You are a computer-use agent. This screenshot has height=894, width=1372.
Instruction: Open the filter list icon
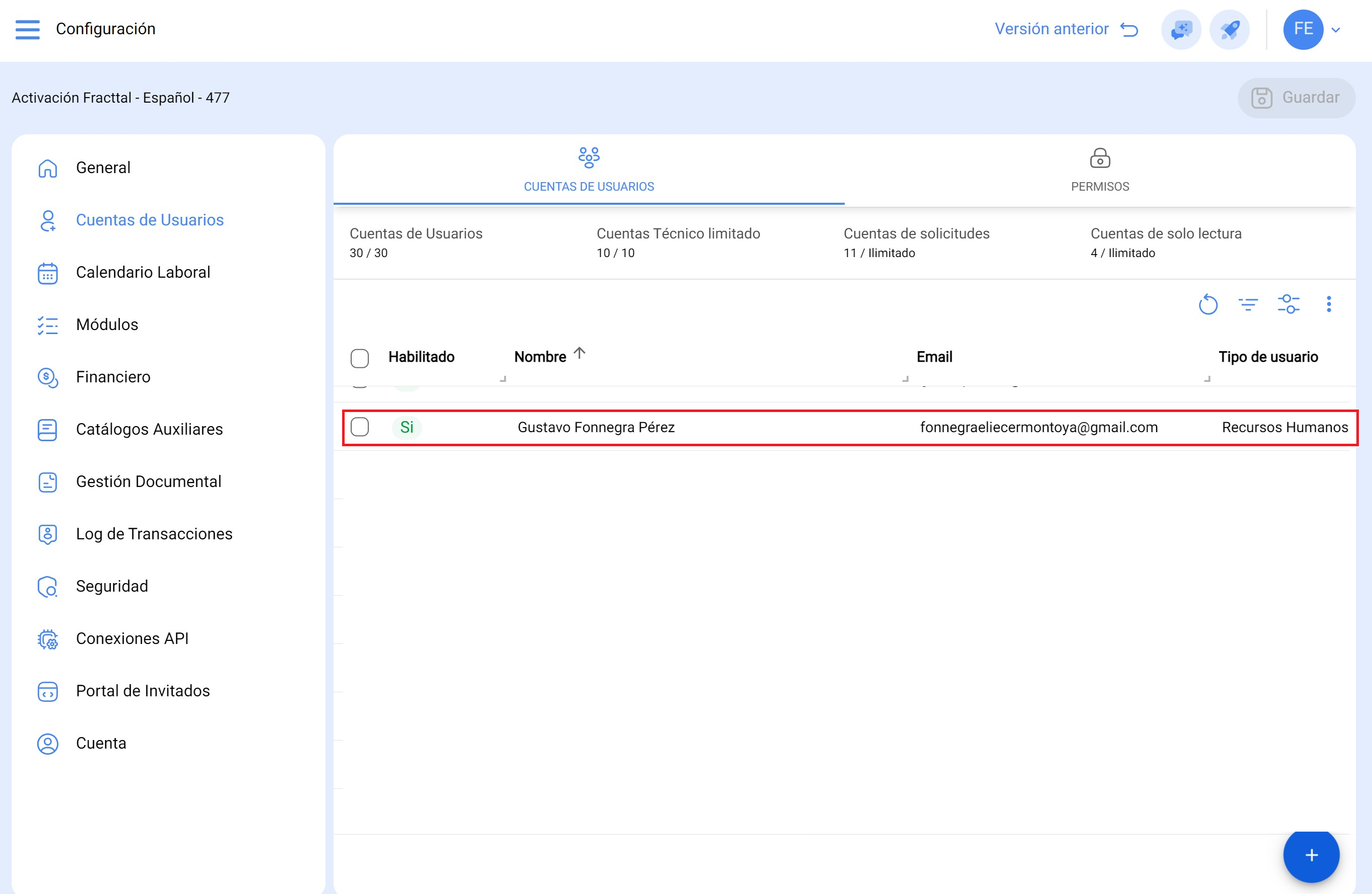tap(1248, 304)
